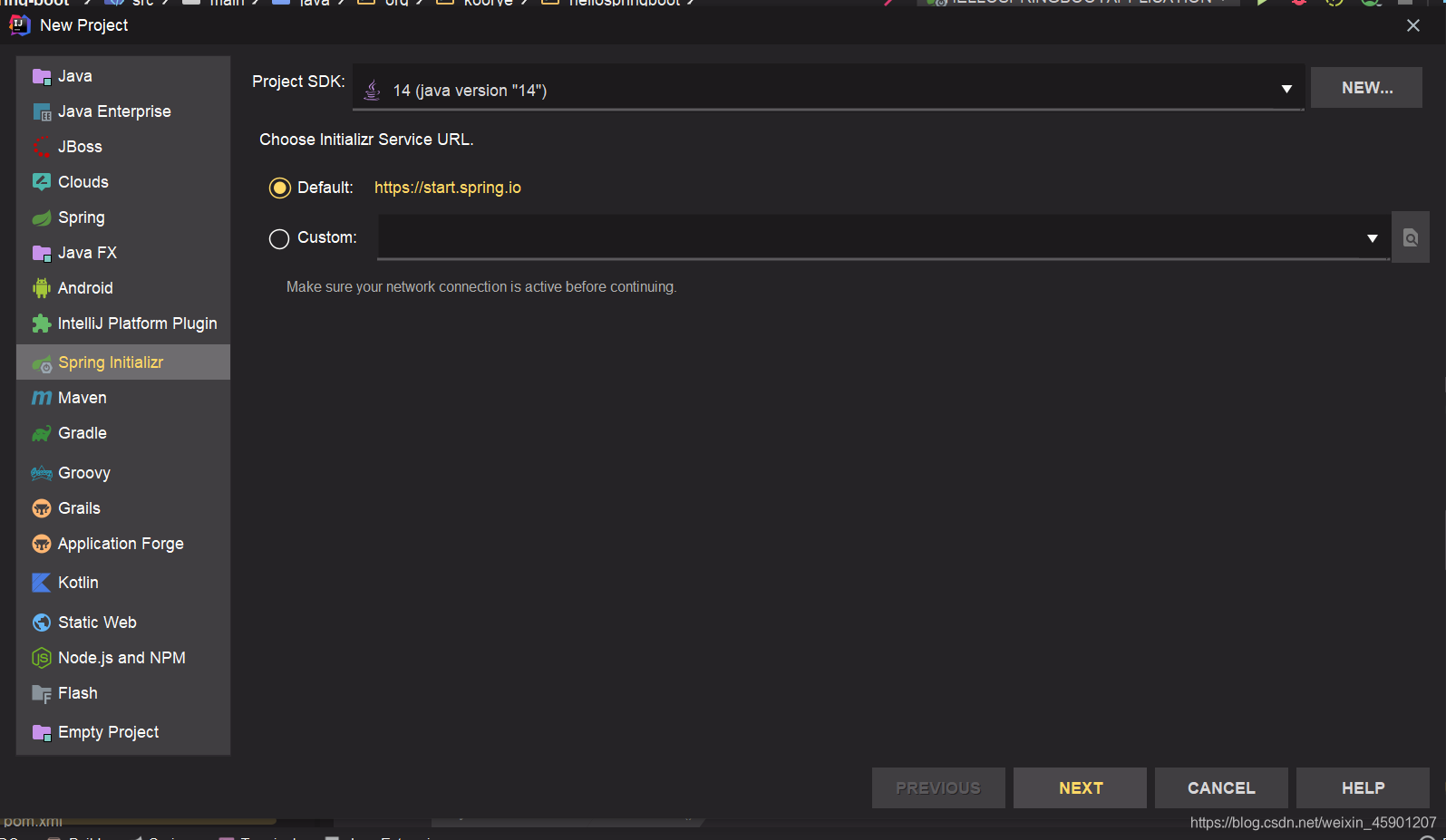The height and width of the screenshot is (840, 1446).
Task: Select Clouds in the list
Action: pyautogui.click(x=123, y=182)
